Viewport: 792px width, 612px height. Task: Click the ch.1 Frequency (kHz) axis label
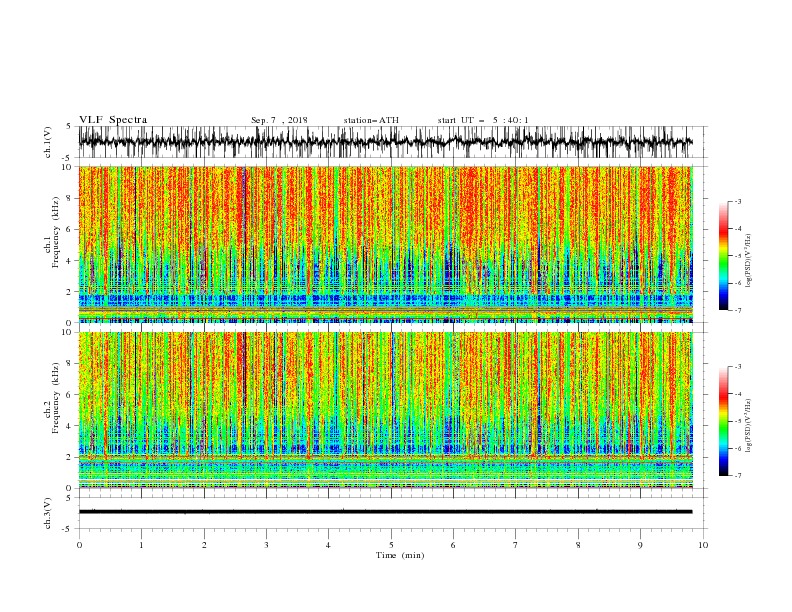[51, 230]
